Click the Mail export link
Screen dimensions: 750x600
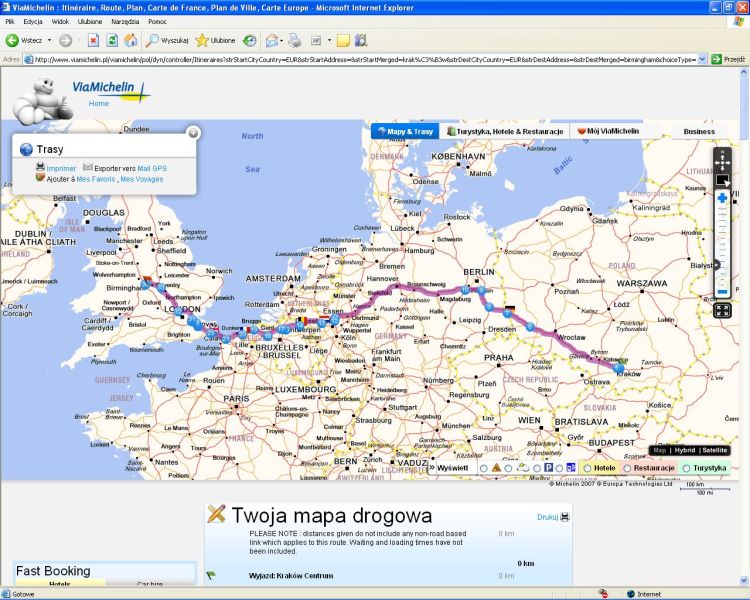point(144,168)
